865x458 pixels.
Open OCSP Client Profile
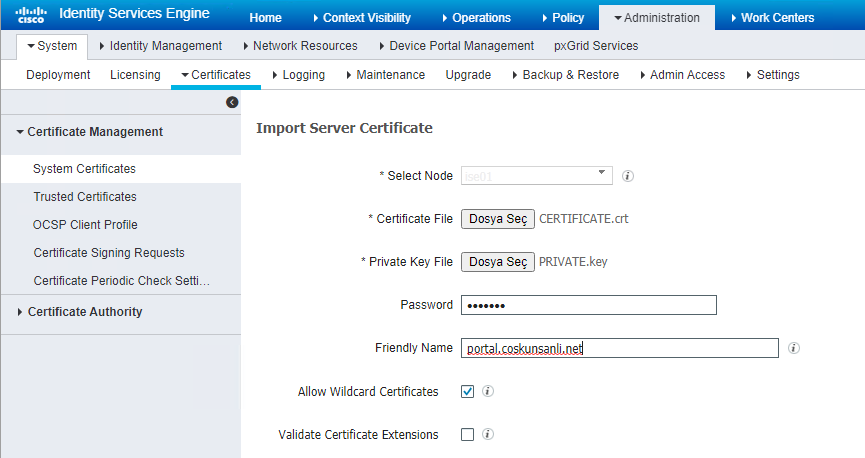pos(85,225)
